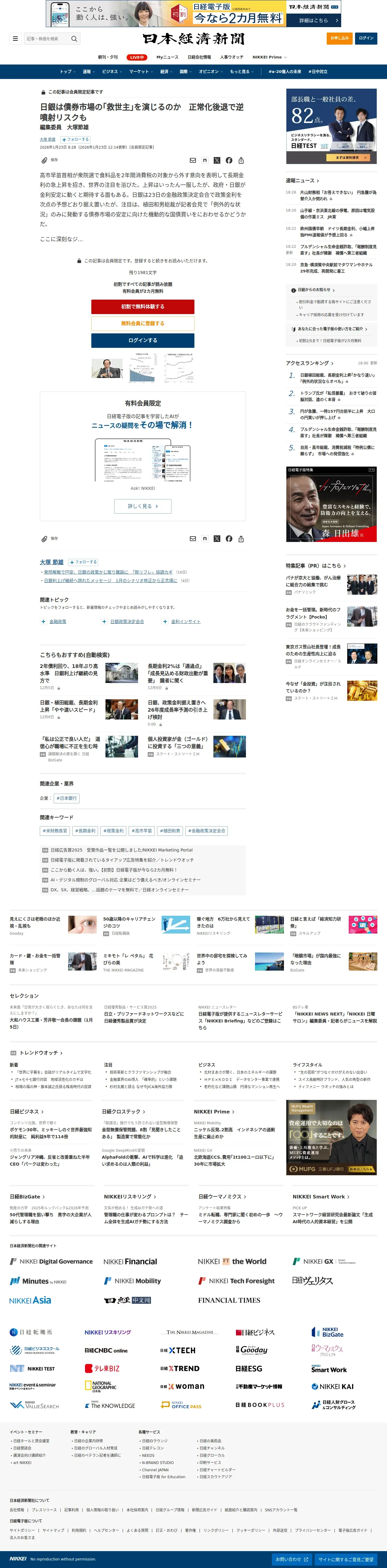Image resolution: width=387 pixels, height=1568 pixels.
Task: Open the 朝刊・夕刊 header tab
Action: tap(108, 57)
